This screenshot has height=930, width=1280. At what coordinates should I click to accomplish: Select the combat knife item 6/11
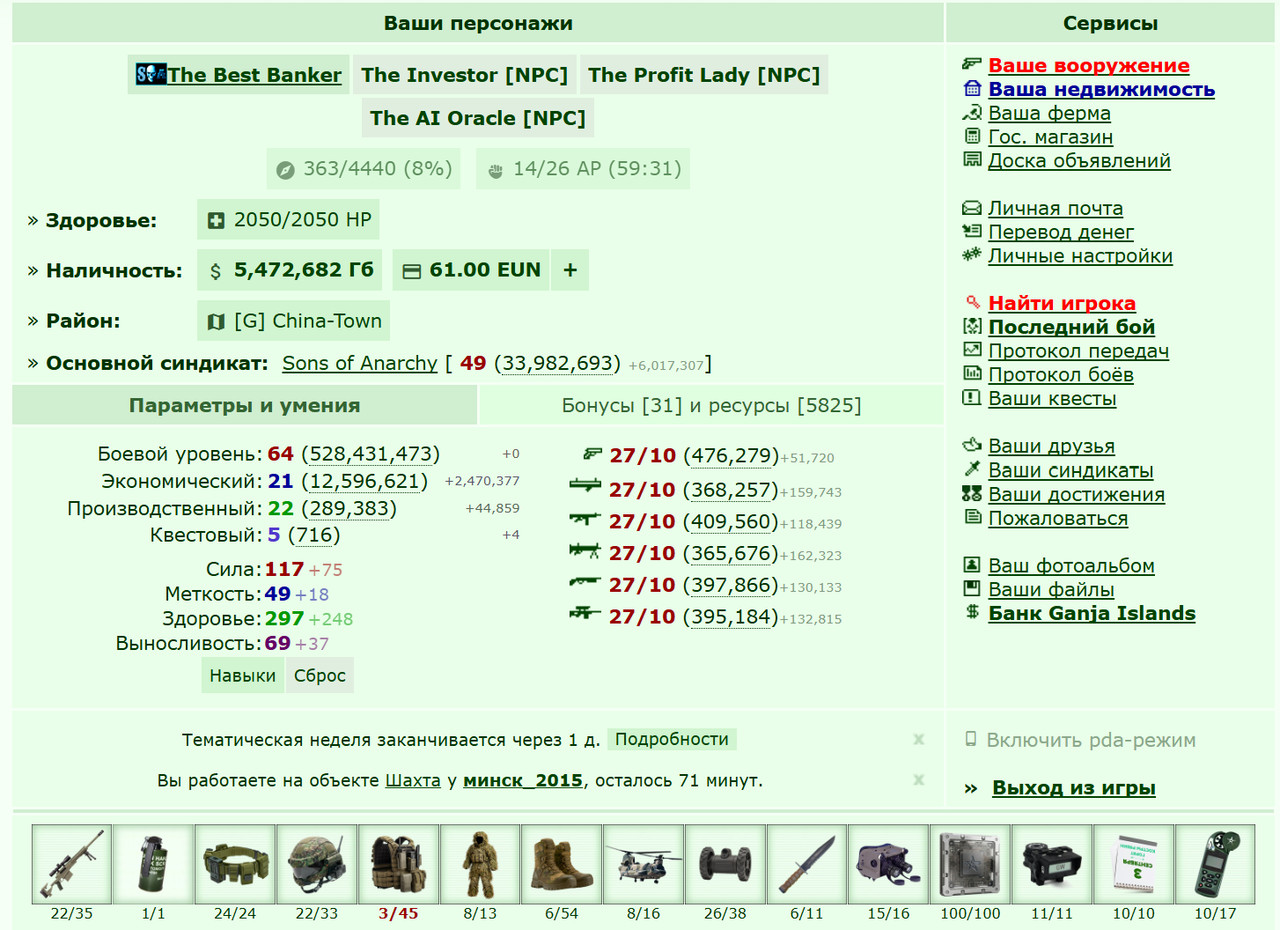click(807, 864)
